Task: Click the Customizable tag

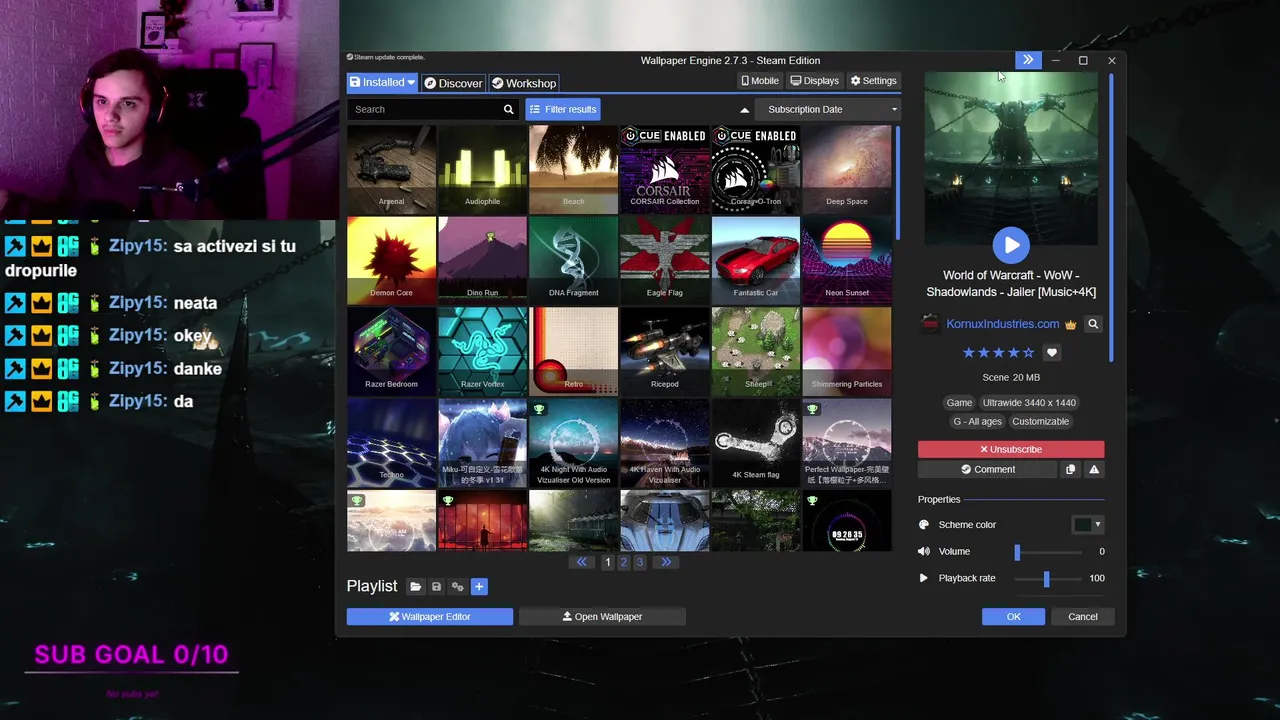Action: coord(1040,422)
